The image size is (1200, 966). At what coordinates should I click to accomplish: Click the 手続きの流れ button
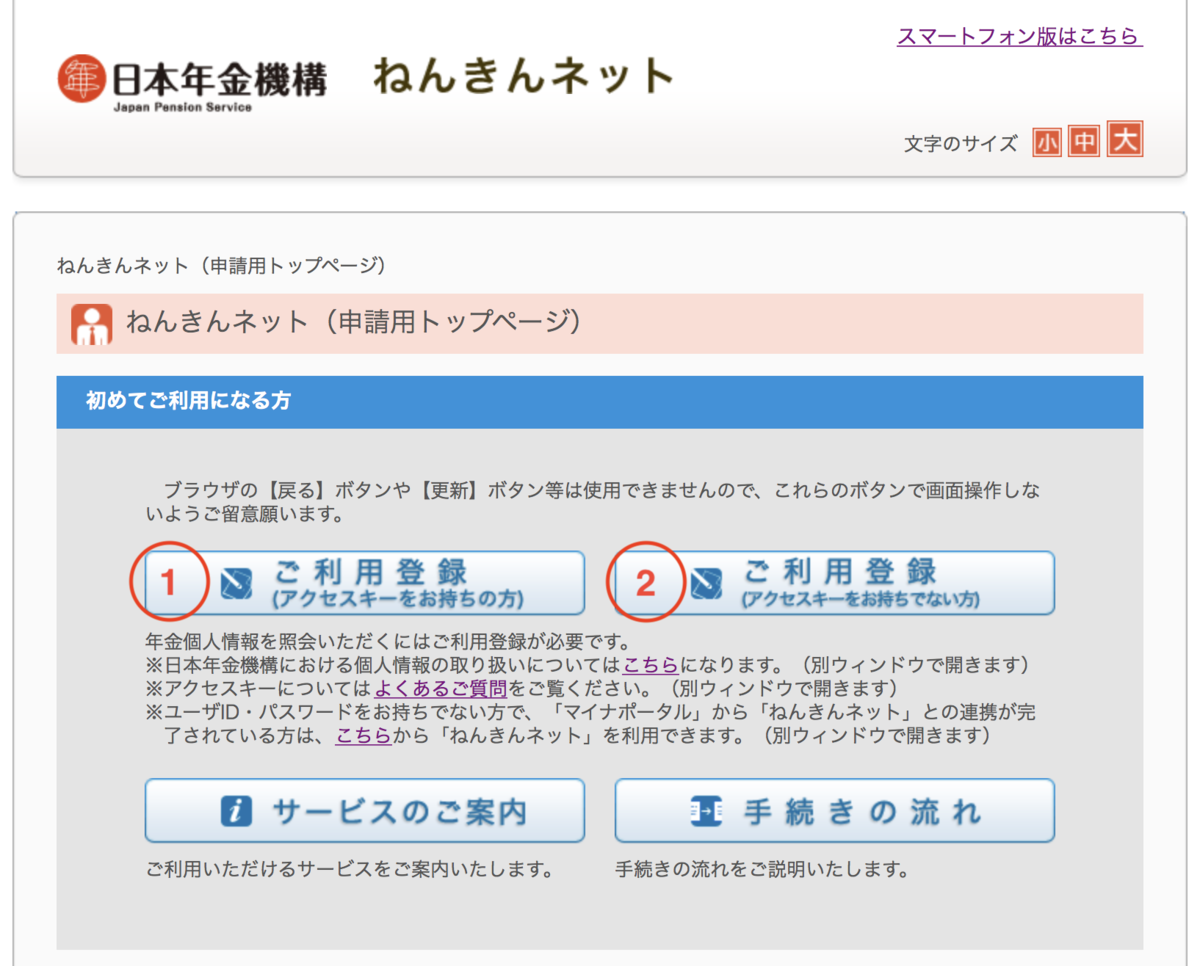click(835, 811)
